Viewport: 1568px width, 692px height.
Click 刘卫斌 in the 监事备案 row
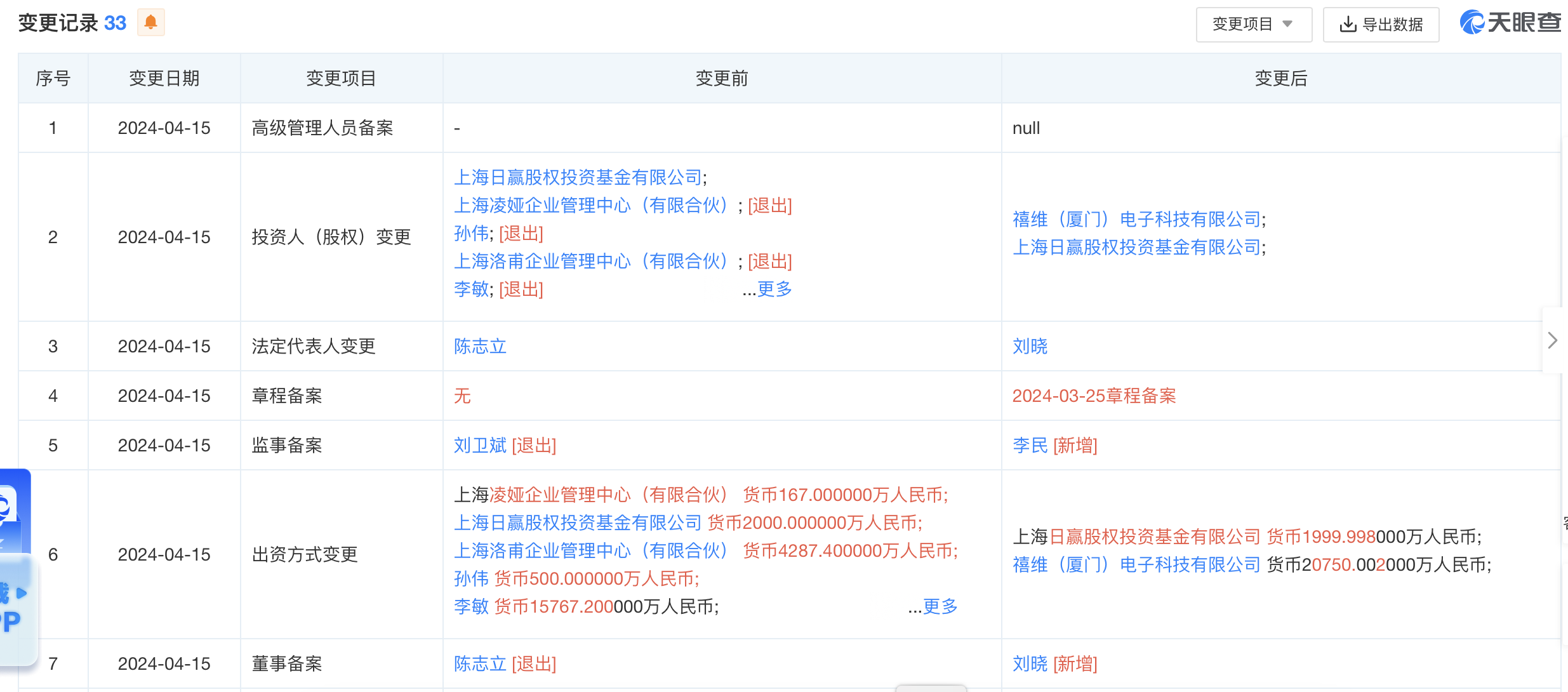(480, 446)
